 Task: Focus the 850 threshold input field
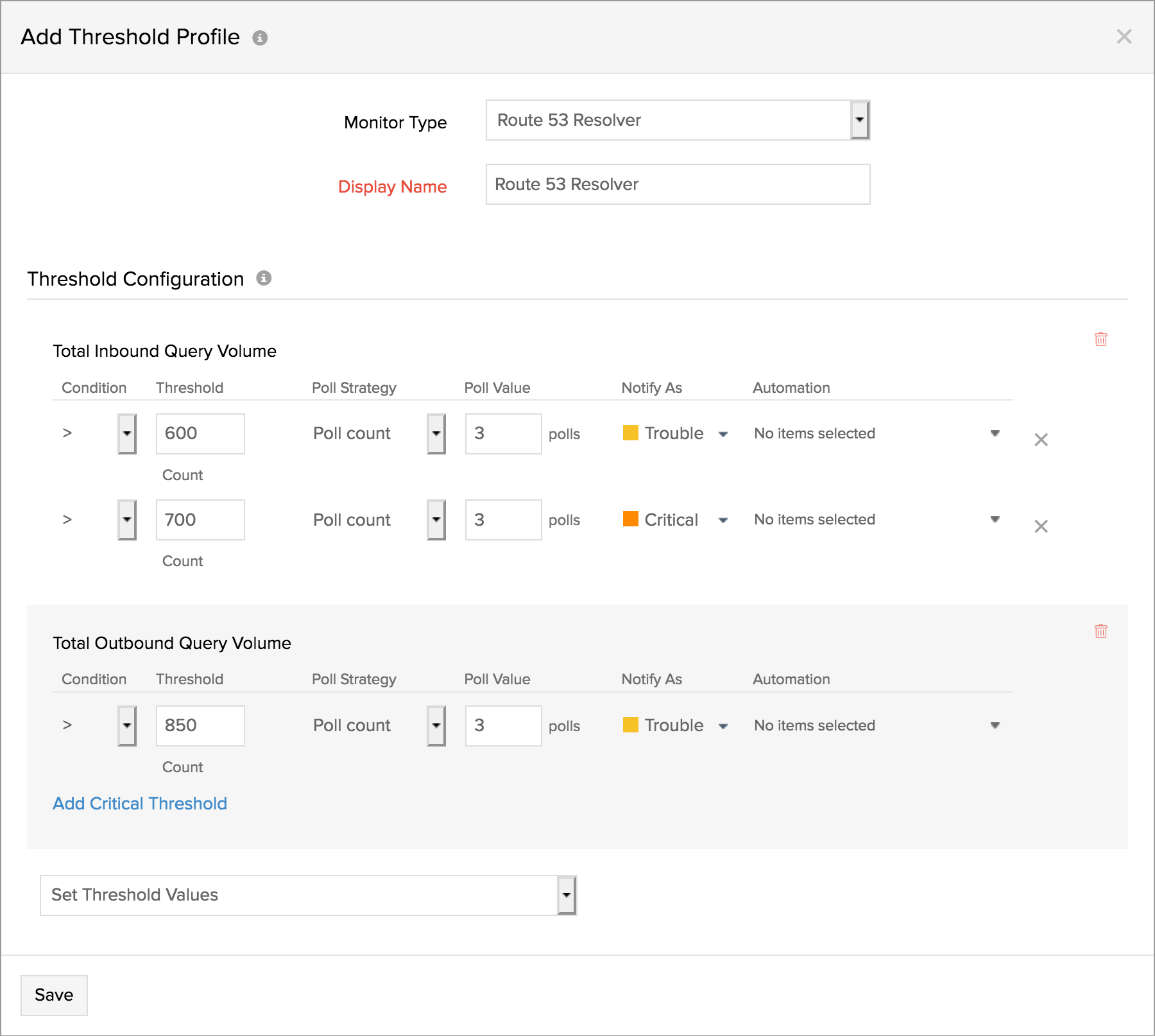pos(200,725)
